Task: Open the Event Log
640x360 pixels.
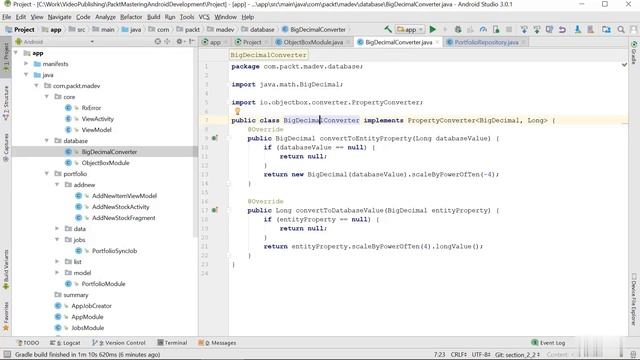Action: coord(548,343)
